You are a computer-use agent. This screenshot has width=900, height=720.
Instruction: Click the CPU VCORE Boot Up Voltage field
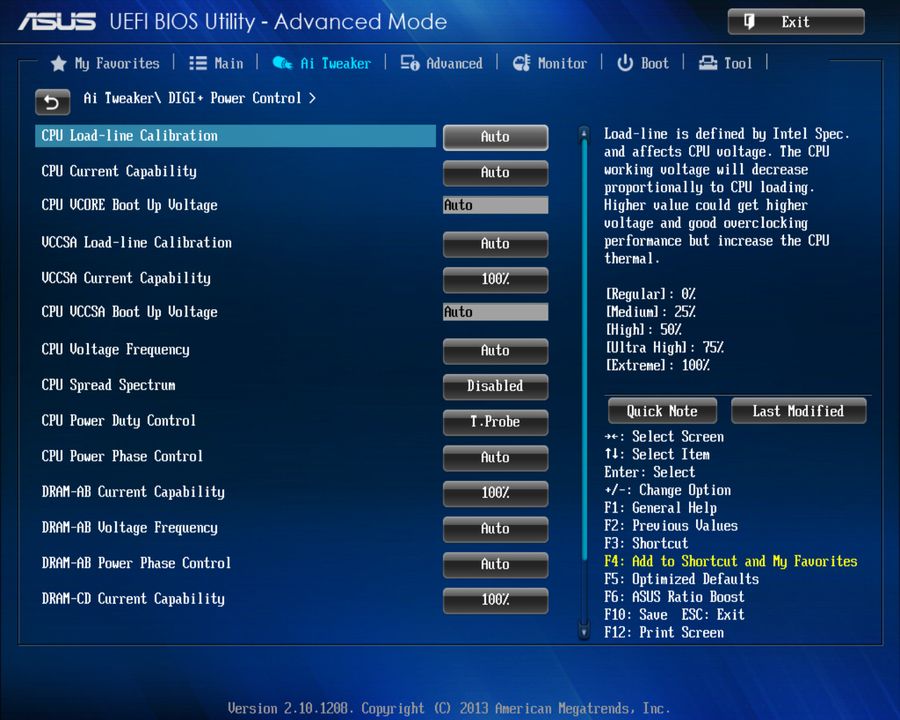(x=495, y=204)
